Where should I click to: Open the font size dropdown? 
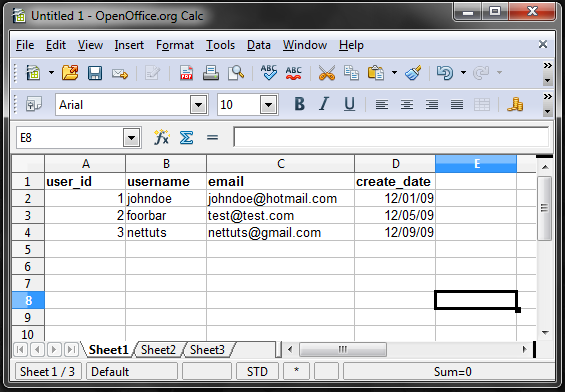[268, 105]
